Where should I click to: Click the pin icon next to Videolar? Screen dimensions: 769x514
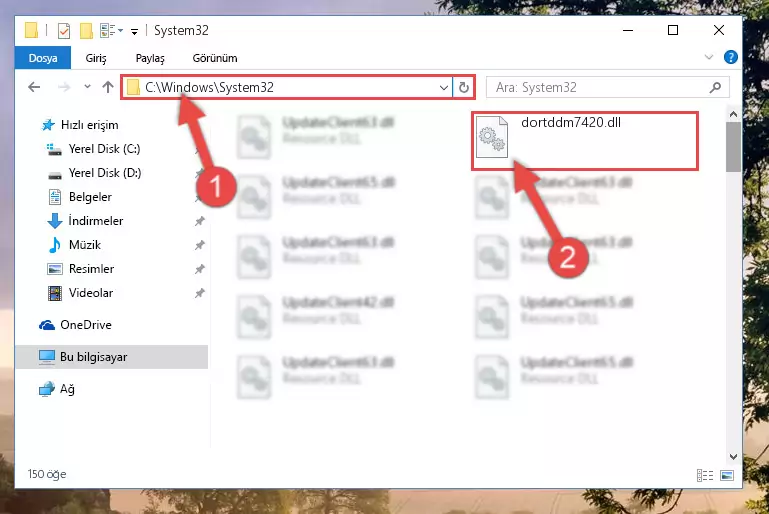(x=200, y=293)
